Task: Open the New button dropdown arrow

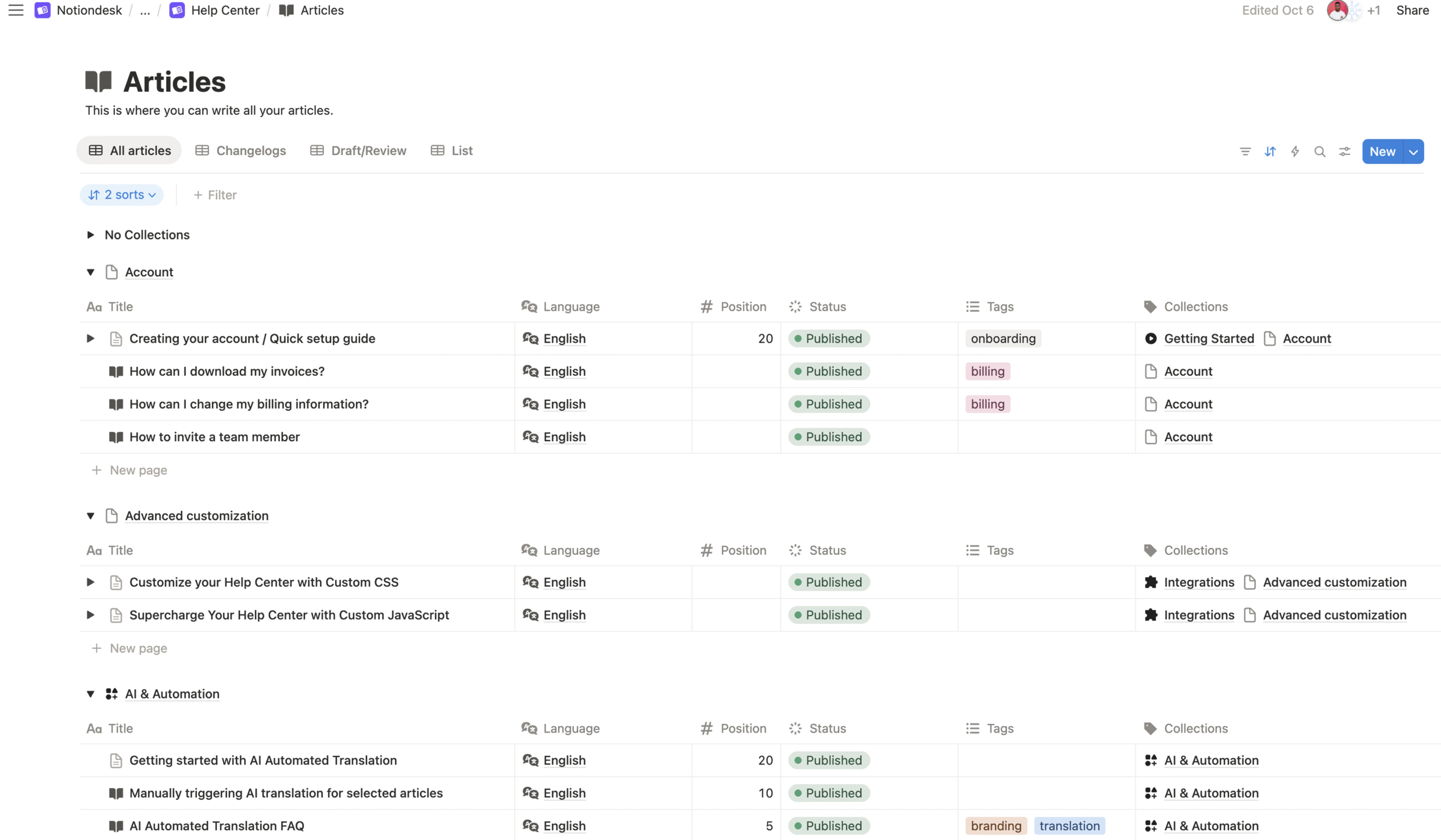Action: click(1413, 151)
